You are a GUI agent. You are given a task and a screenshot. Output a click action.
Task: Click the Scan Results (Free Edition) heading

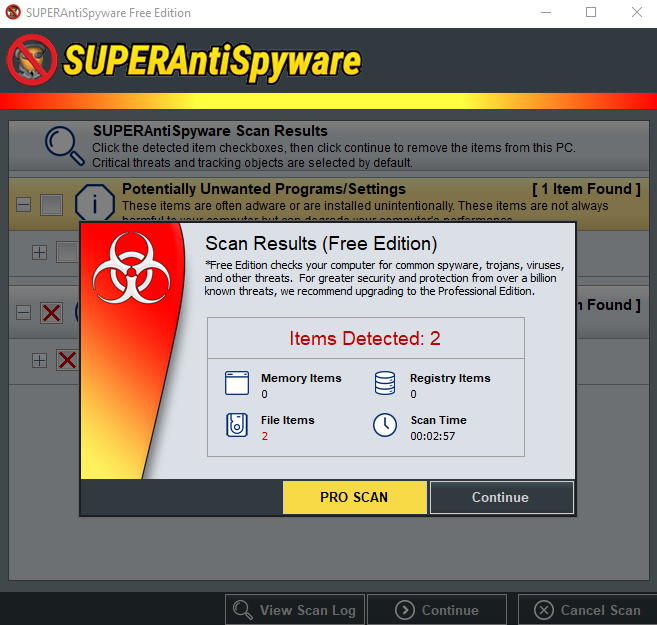(x=321, y=244)
